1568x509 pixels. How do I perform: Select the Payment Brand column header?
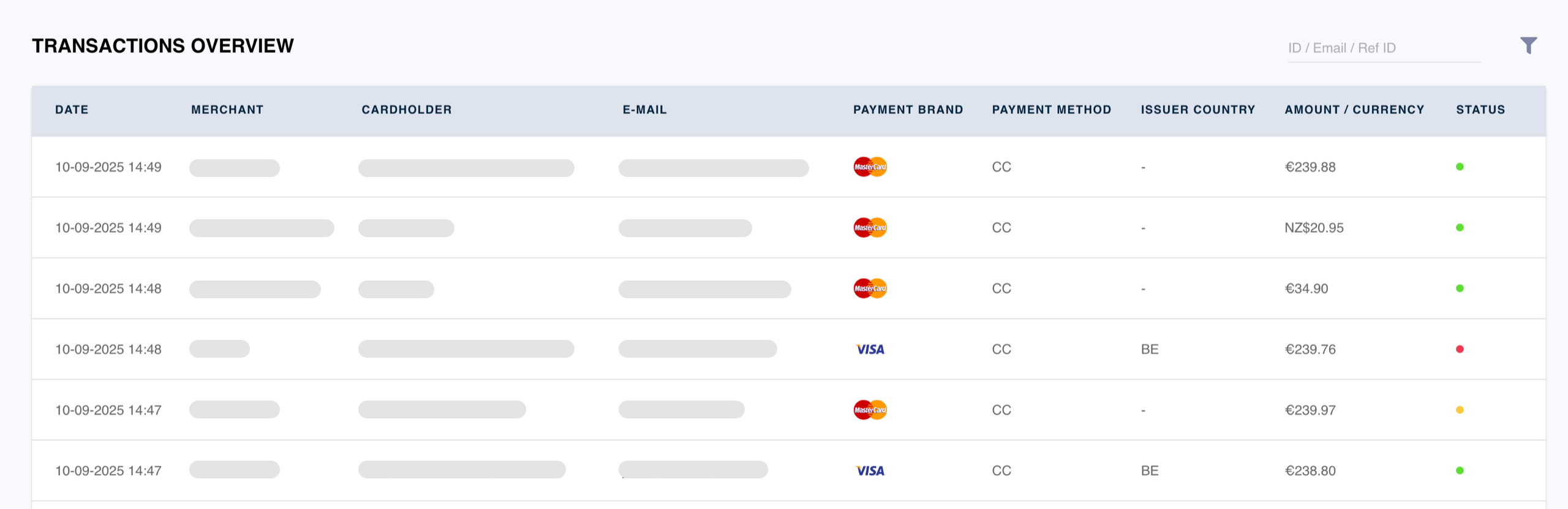click(x=908, y=110)
